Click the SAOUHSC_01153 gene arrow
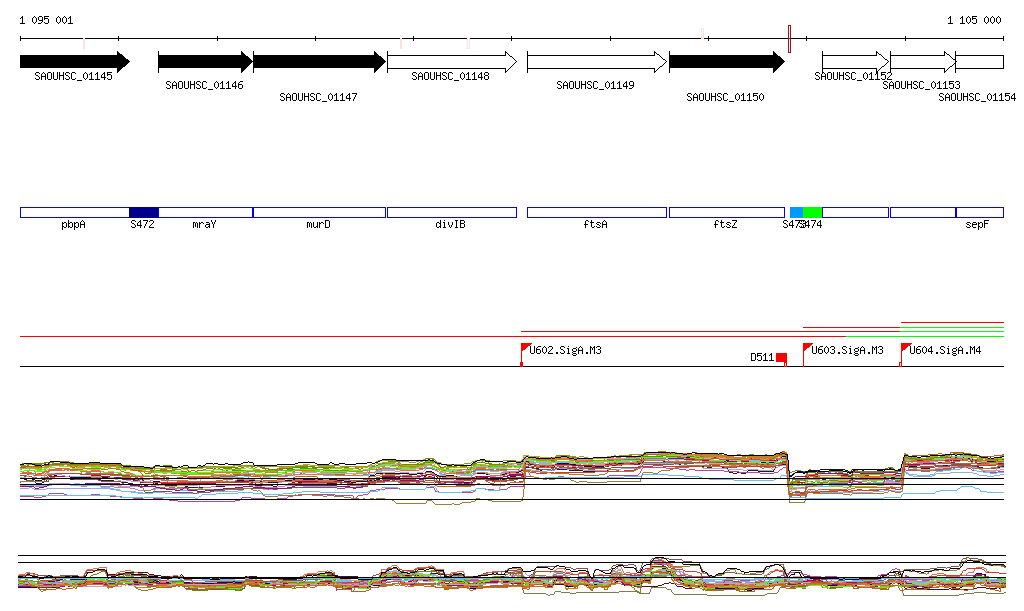This screenshot has width=1024, height=611. pos(923,62)
